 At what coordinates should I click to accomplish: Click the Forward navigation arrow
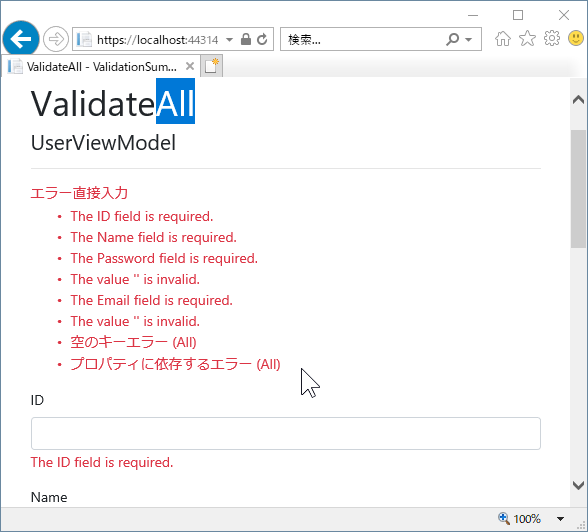[x=56, y=39]
